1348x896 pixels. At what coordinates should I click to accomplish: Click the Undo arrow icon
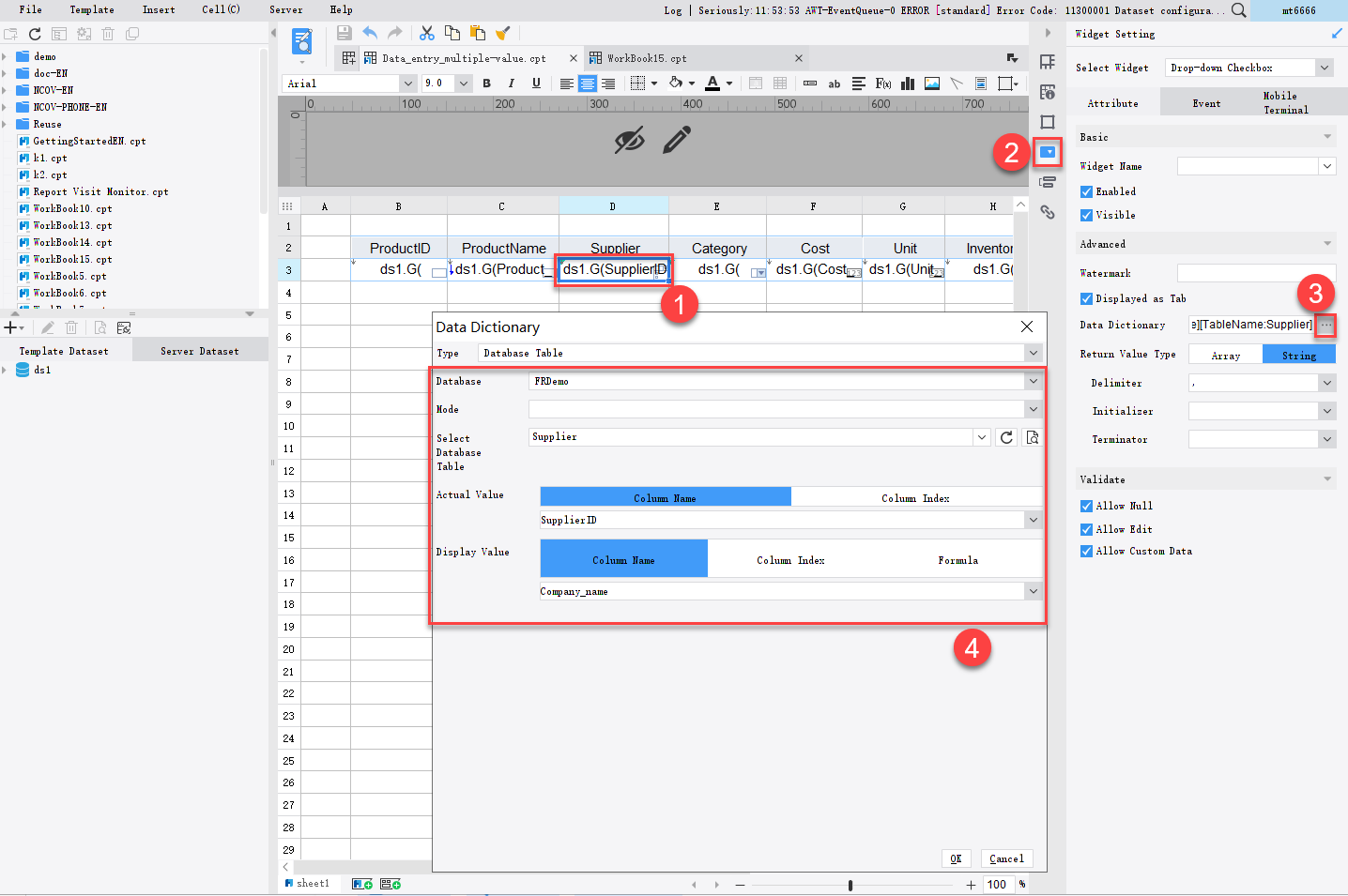point(370,33)
